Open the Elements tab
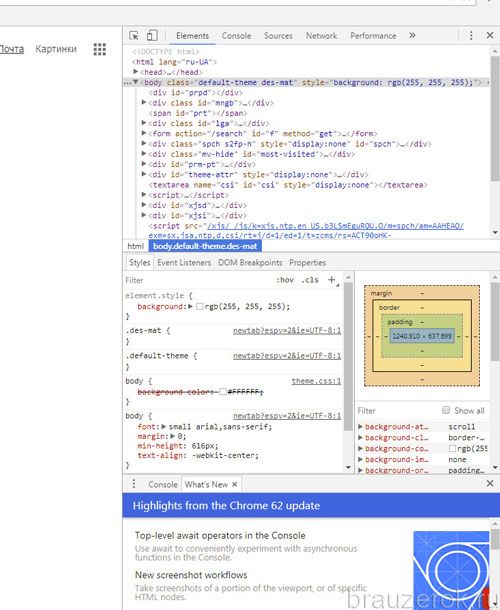 [x=192, y=36]
